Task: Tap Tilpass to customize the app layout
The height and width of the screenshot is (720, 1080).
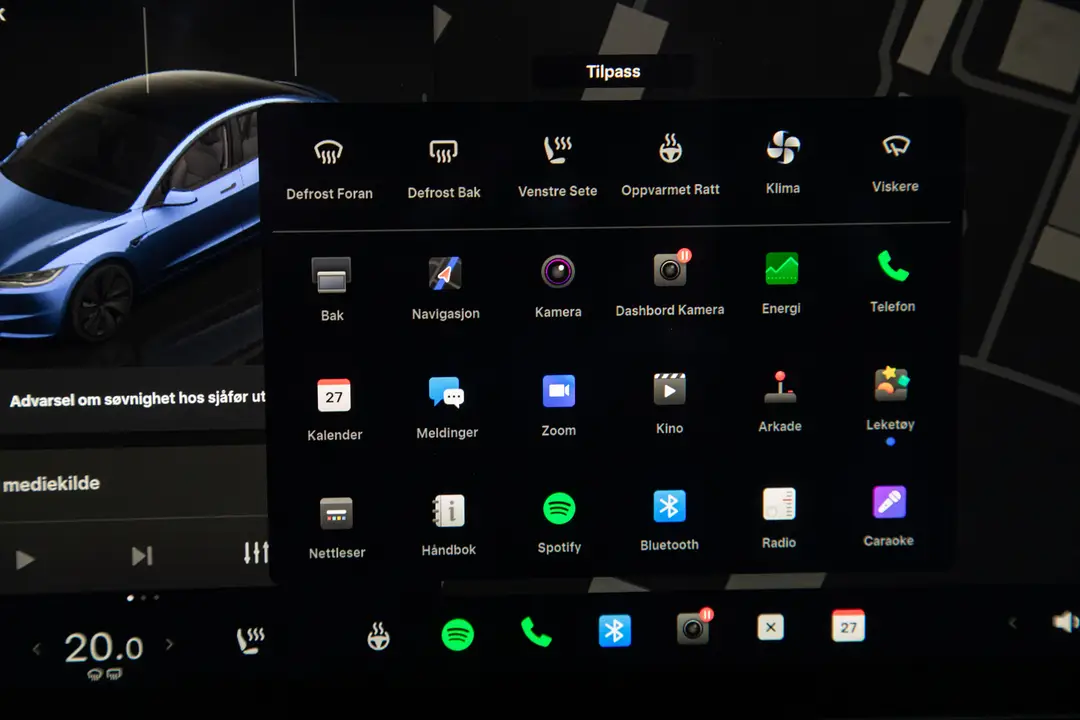Action: (x=612, y=71)
